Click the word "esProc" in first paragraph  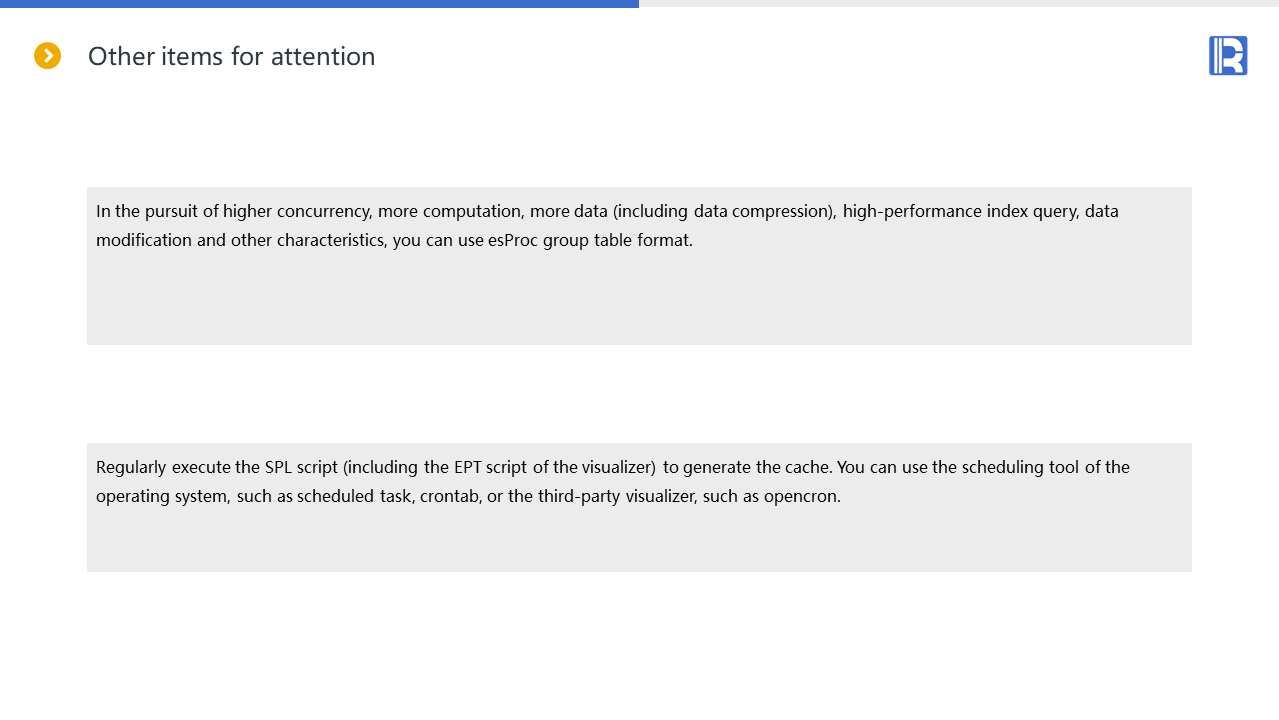(x=513, y=241)
